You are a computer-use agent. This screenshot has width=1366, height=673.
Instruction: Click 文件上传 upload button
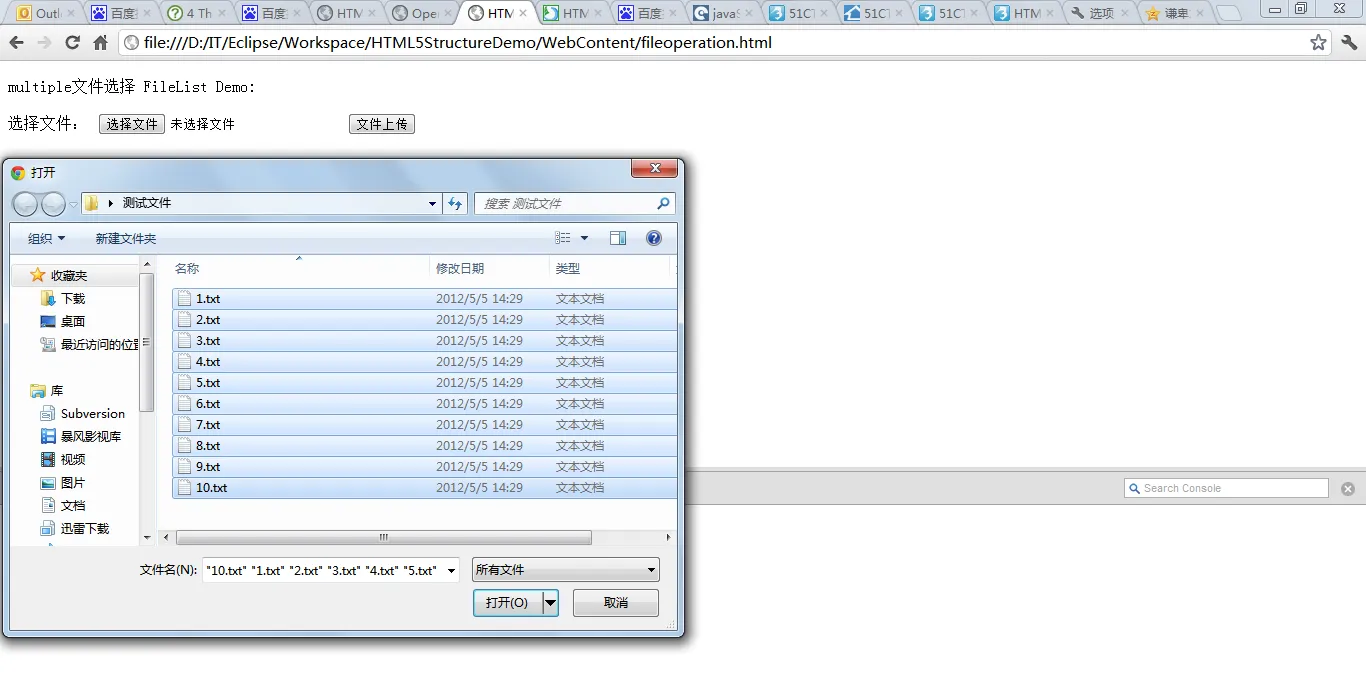(x=382, y=124)
